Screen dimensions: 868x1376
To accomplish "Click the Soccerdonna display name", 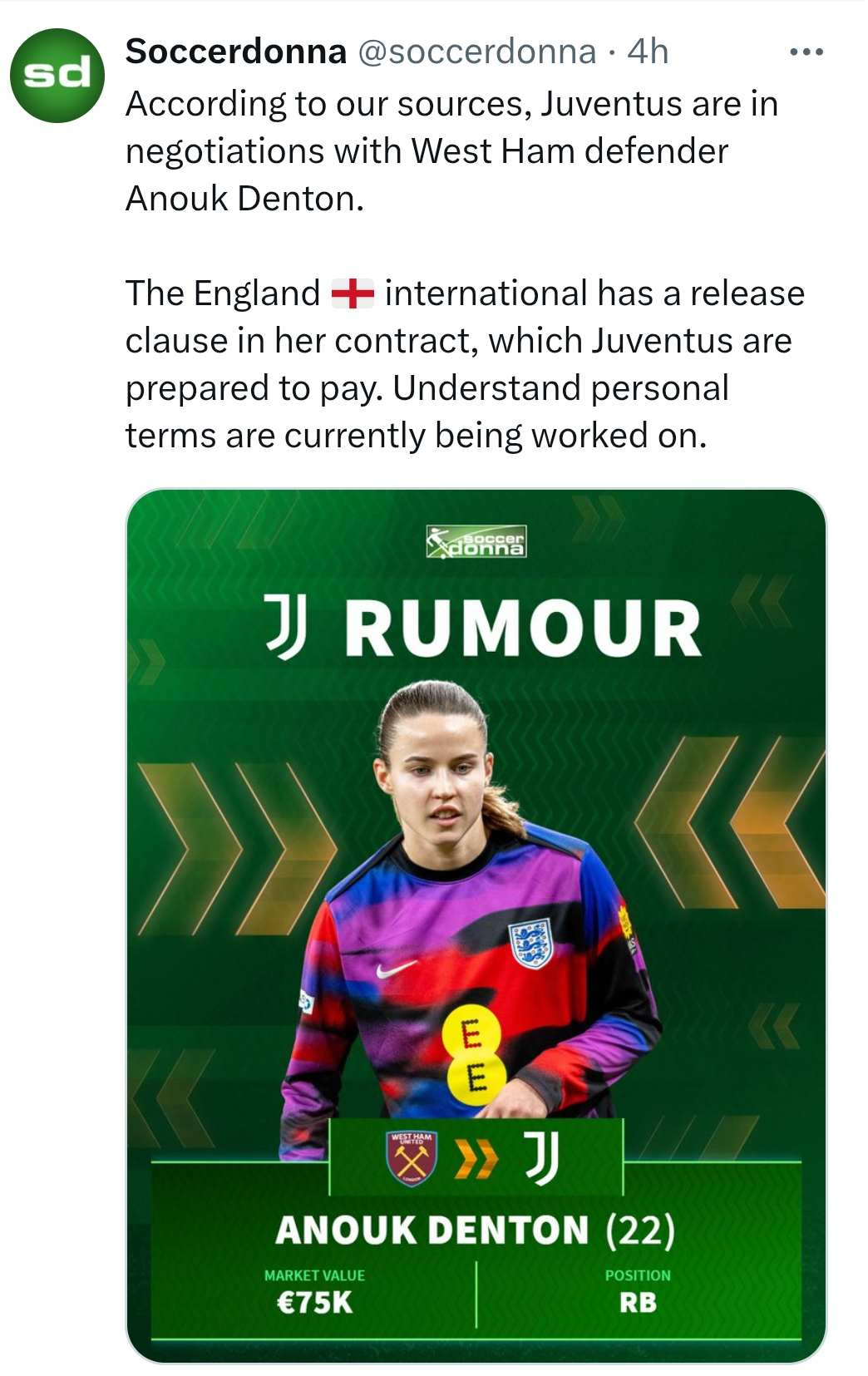I will coord(236,52).
